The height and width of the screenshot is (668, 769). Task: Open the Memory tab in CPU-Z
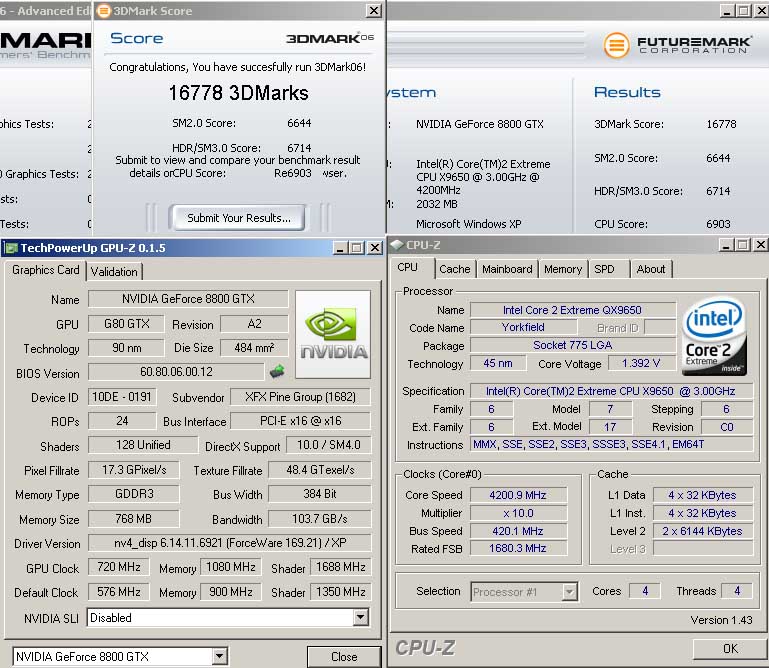563,269
